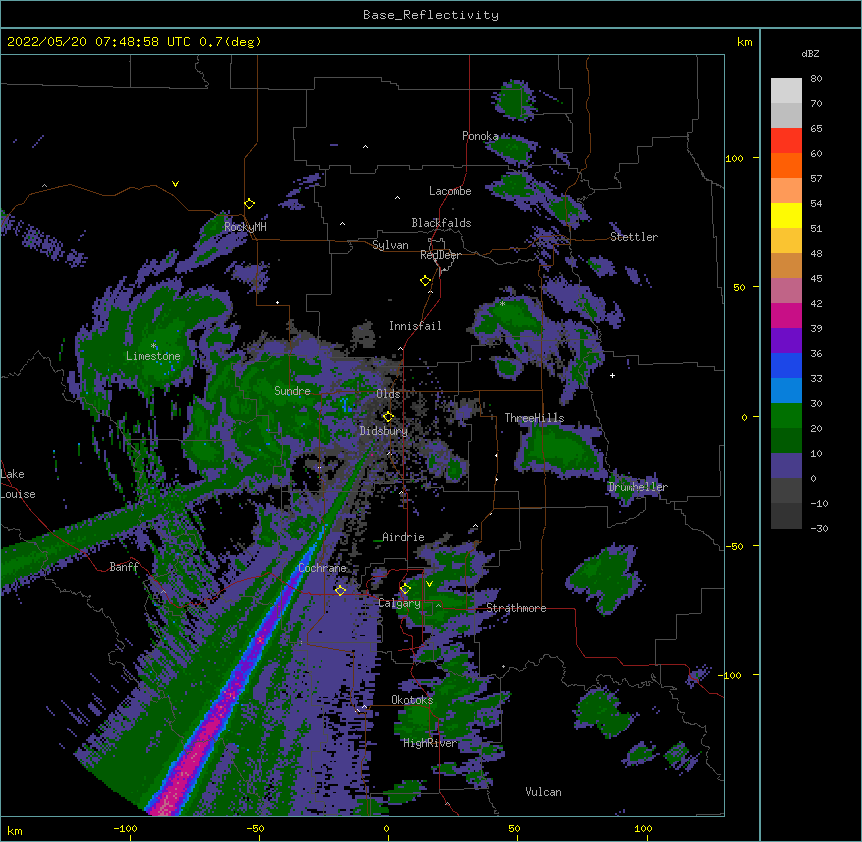Click the HighRiver label
862x842 pixels.
[430, 743]
